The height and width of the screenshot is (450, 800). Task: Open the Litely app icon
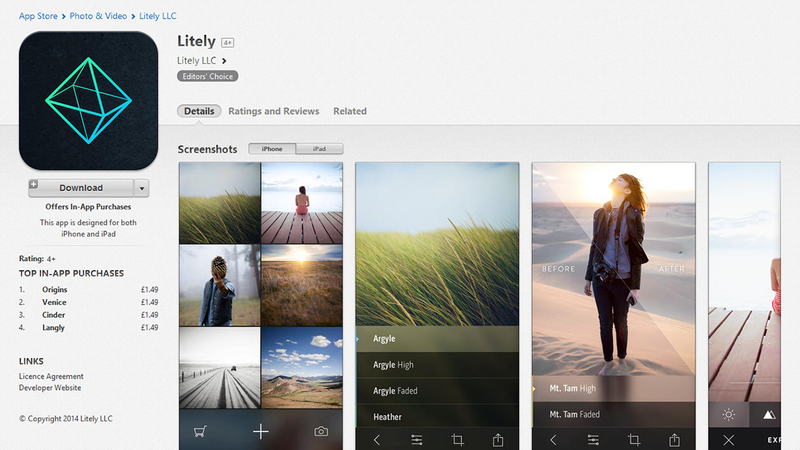[88, 101]
